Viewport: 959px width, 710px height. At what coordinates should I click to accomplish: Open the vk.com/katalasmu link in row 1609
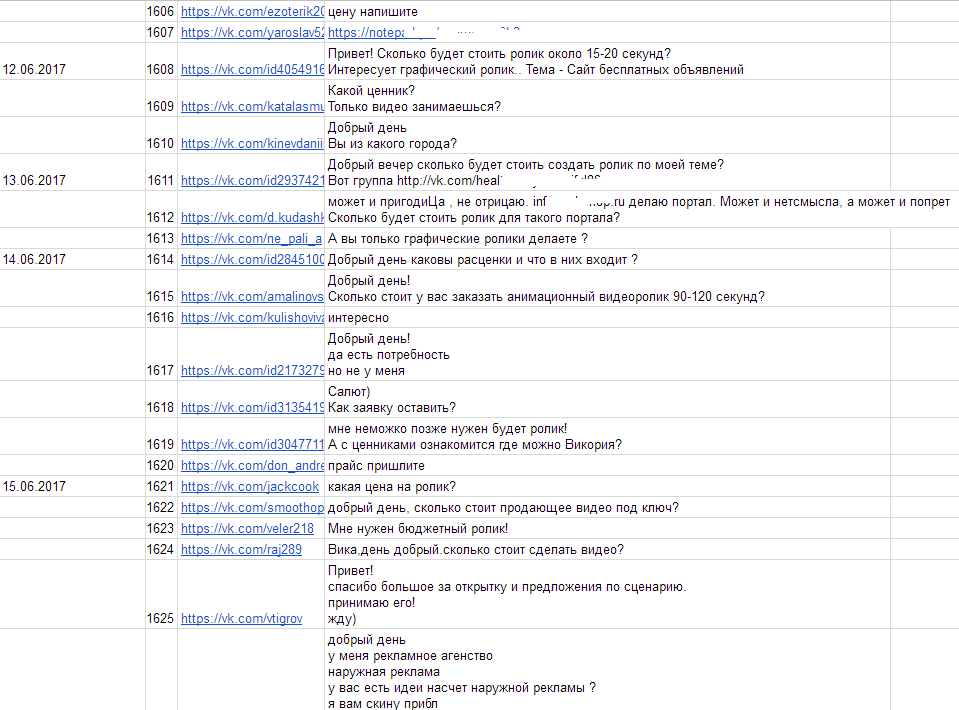click(252, 107)
